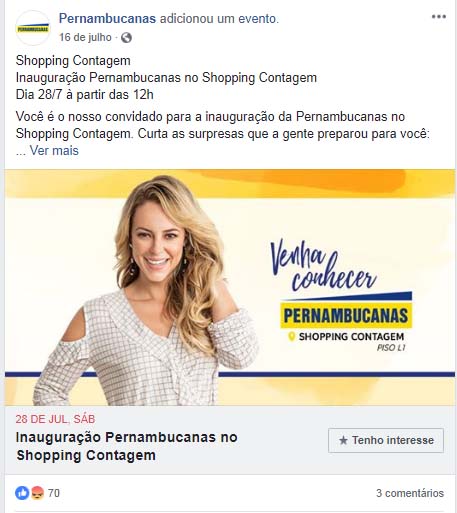The image size is (457, 513).
Task: Show the 3 comentários
Action: click(x=410, y=493)
